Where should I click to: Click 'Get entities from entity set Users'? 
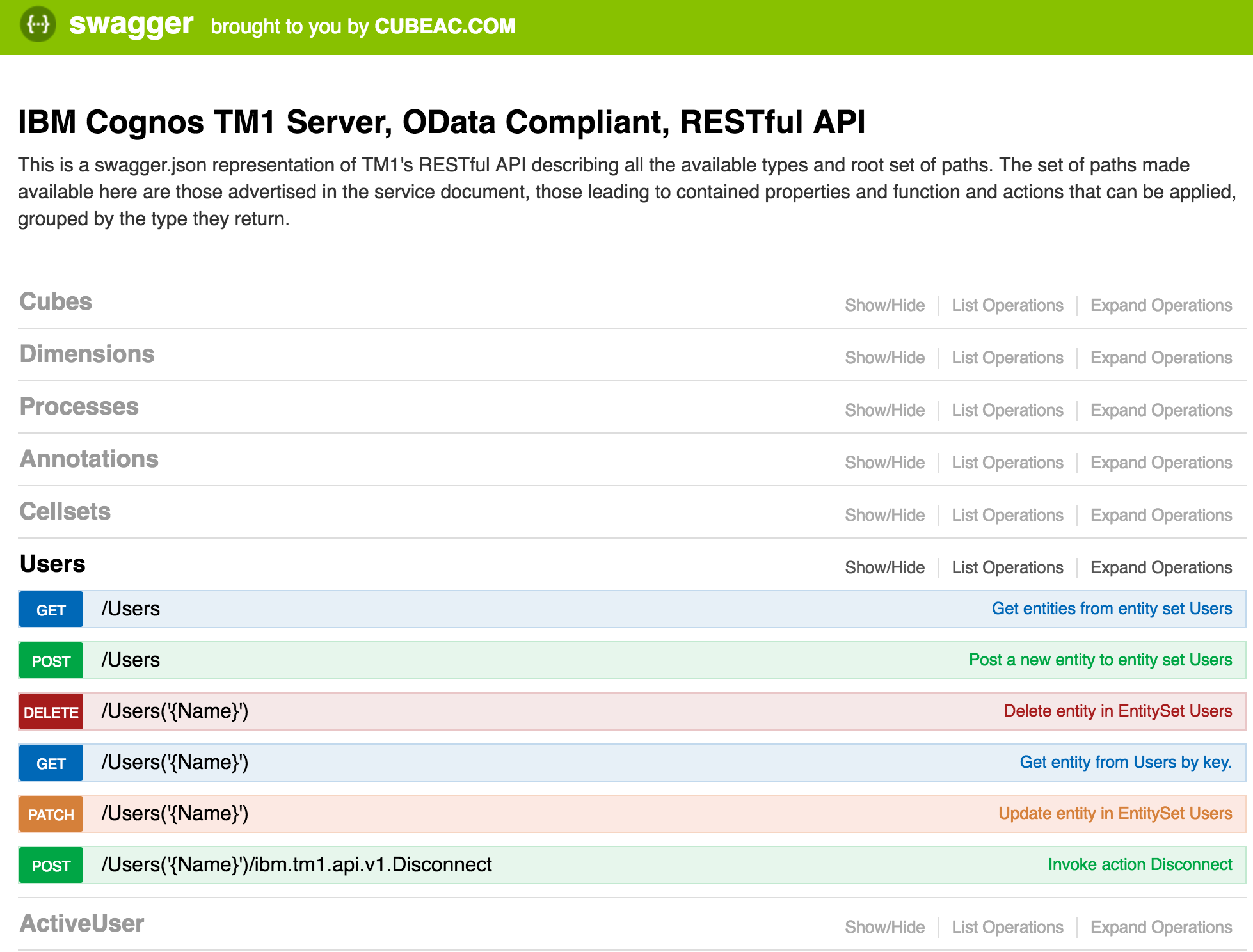click(x=1112, y=608)
